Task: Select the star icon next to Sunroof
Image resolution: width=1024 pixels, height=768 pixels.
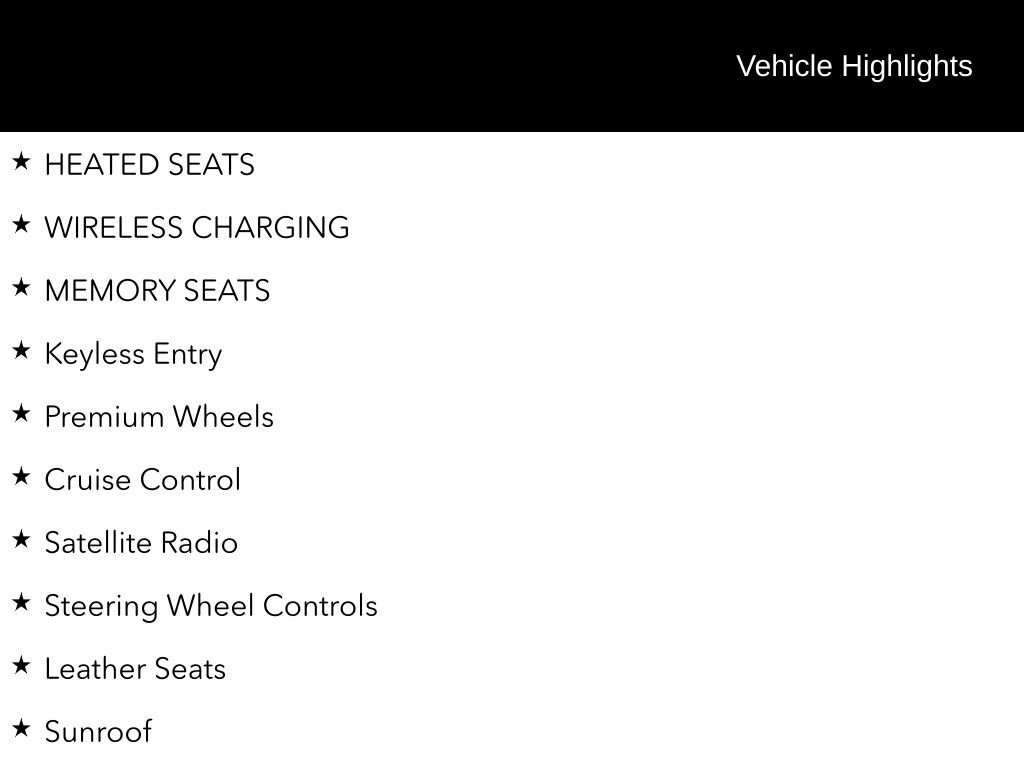Action: [21, 728]
